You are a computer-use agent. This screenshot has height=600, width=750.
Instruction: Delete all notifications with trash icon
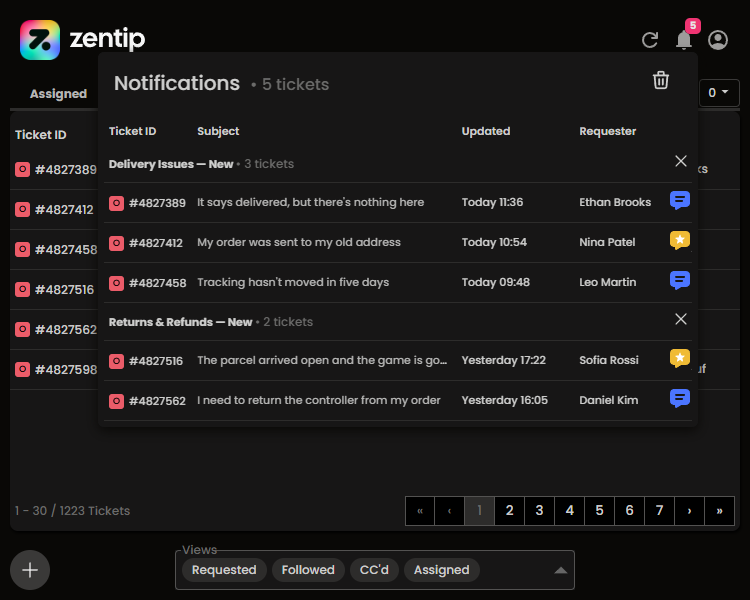[661, 80]
